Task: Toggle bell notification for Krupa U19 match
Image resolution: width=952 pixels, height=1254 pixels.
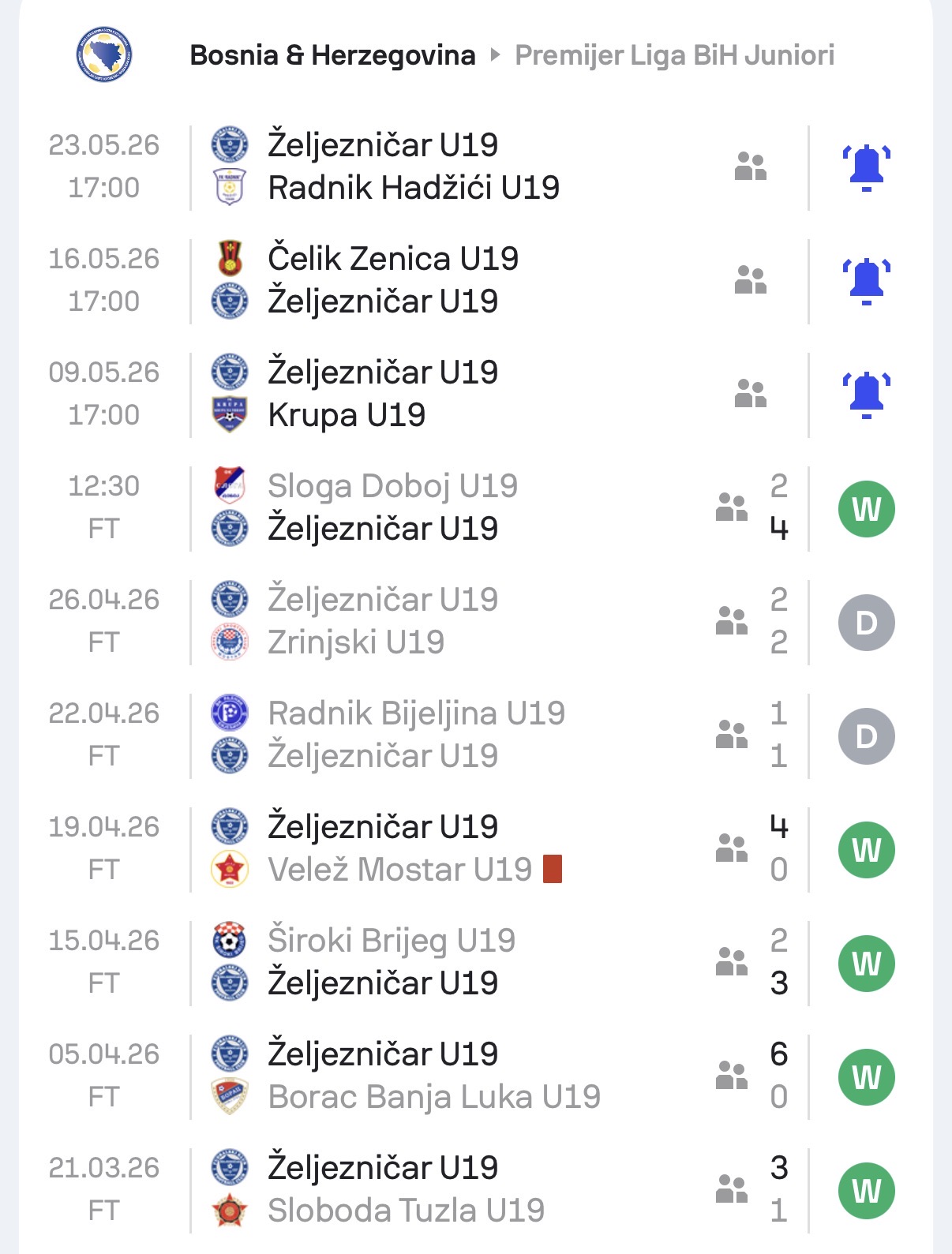Action: click(866, 395)
